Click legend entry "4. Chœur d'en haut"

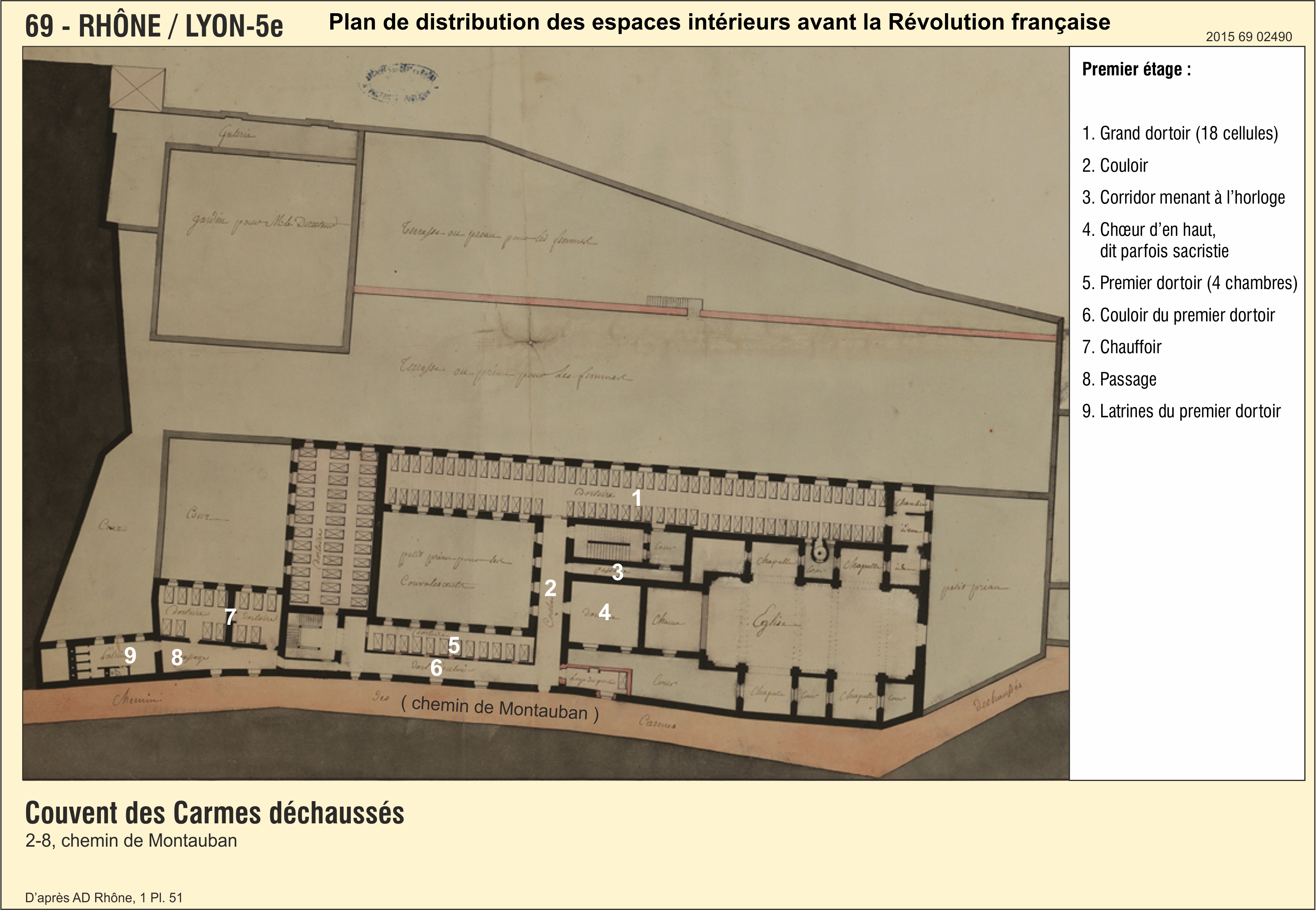(1149, 229)
